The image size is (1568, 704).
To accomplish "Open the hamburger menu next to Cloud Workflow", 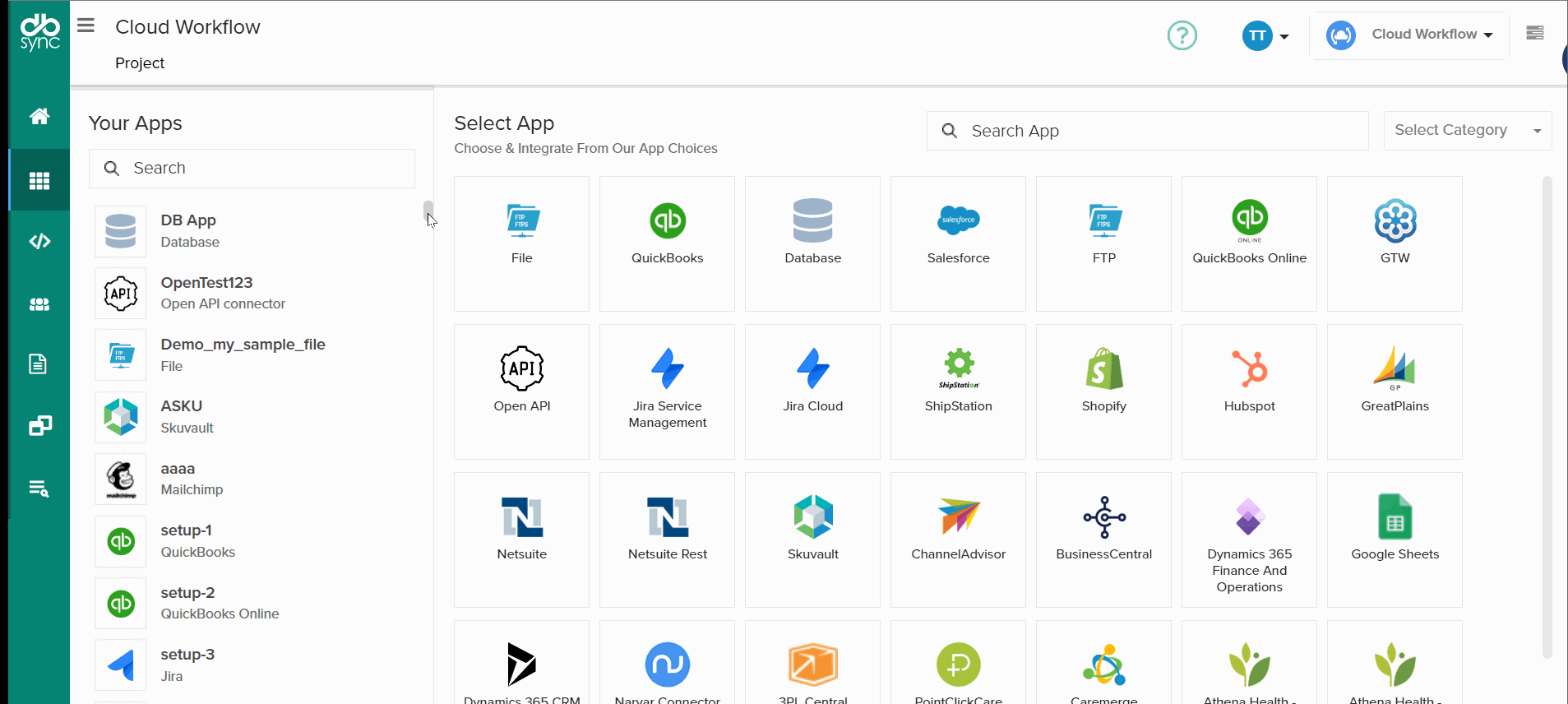I will (86, 25).
